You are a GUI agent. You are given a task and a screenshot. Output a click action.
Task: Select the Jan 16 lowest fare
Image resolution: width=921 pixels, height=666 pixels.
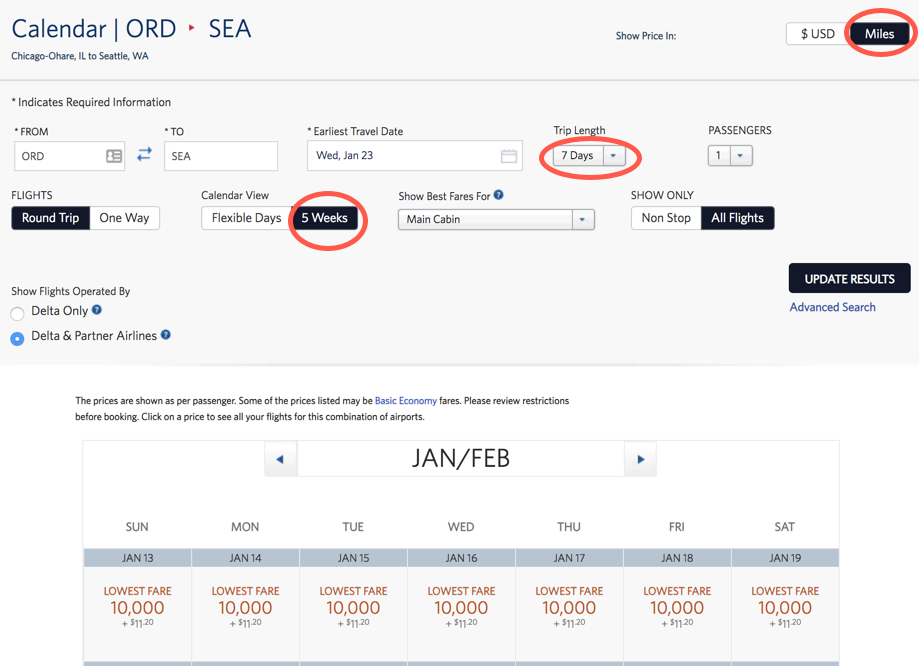pyautogui.click(x=461, y=607)
